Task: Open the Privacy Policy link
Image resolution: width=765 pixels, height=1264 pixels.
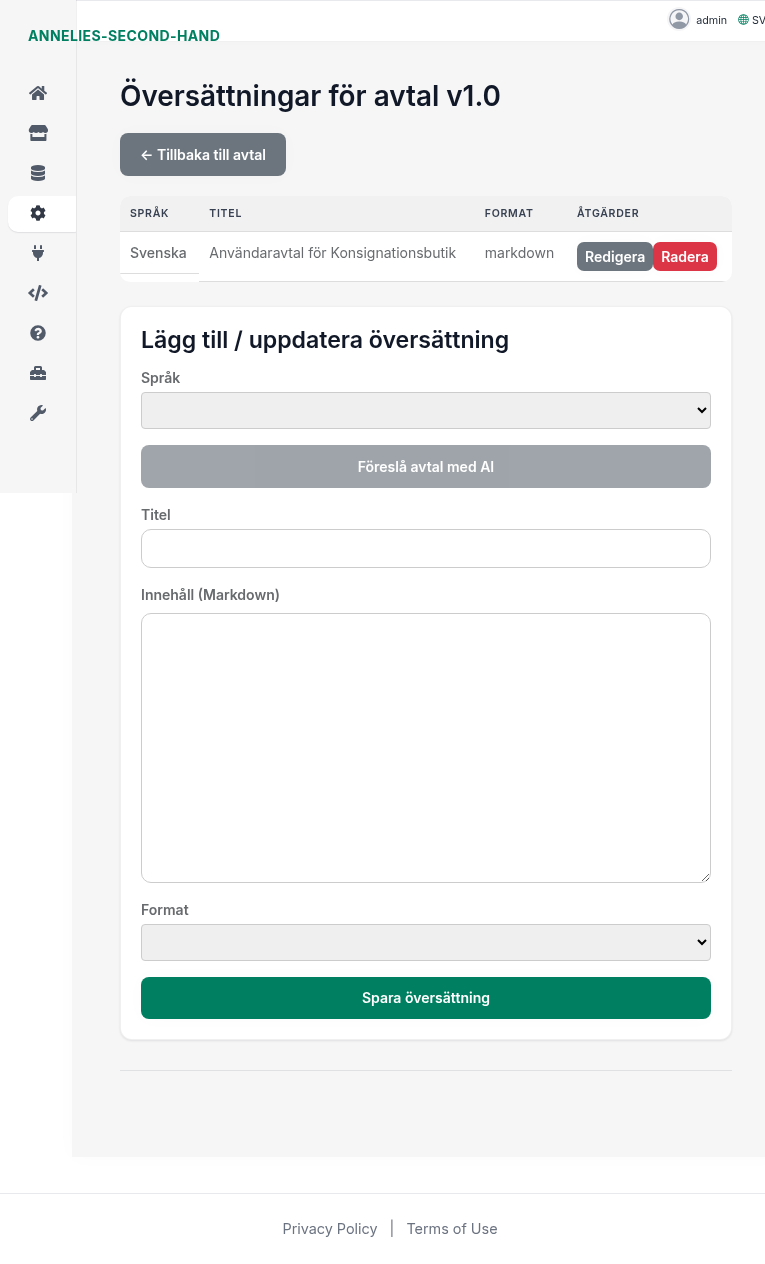Action: tap(330, 1228)
